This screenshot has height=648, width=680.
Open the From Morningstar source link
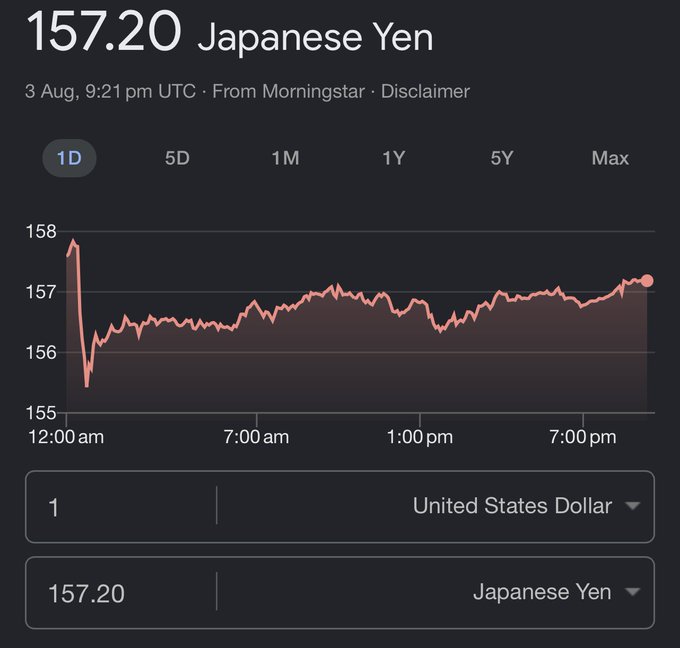click(288, 92)
